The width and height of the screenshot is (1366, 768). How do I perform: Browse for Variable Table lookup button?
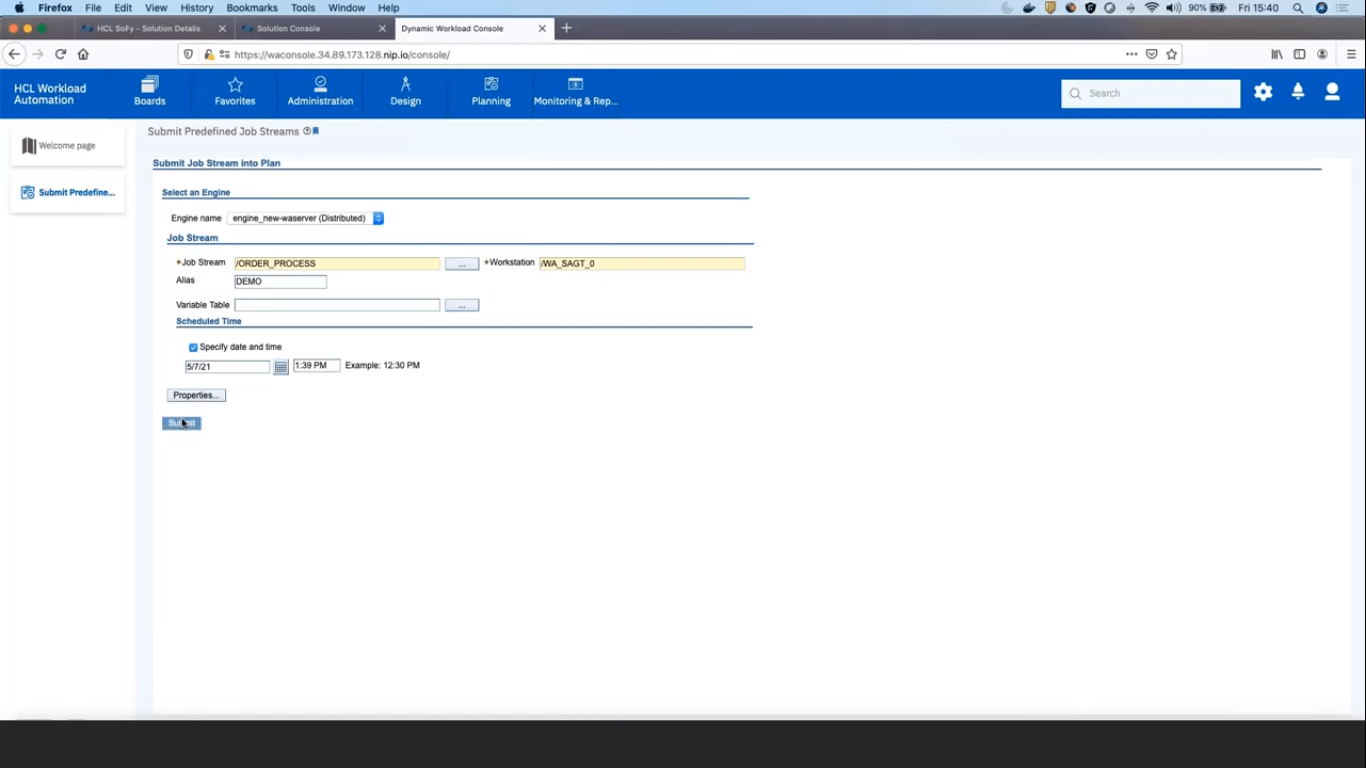(461, 306)
